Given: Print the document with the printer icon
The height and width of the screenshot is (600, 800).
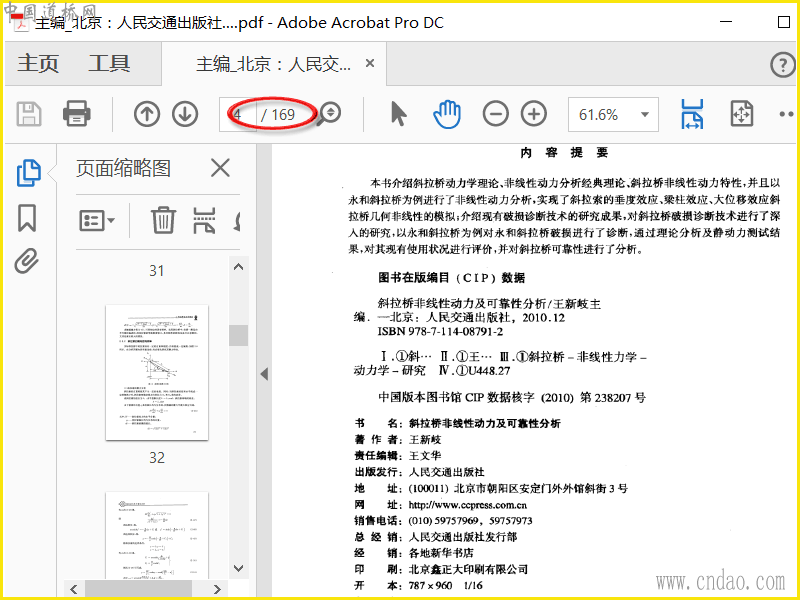Looking at the screenshot, I should (x=77, y=114).
